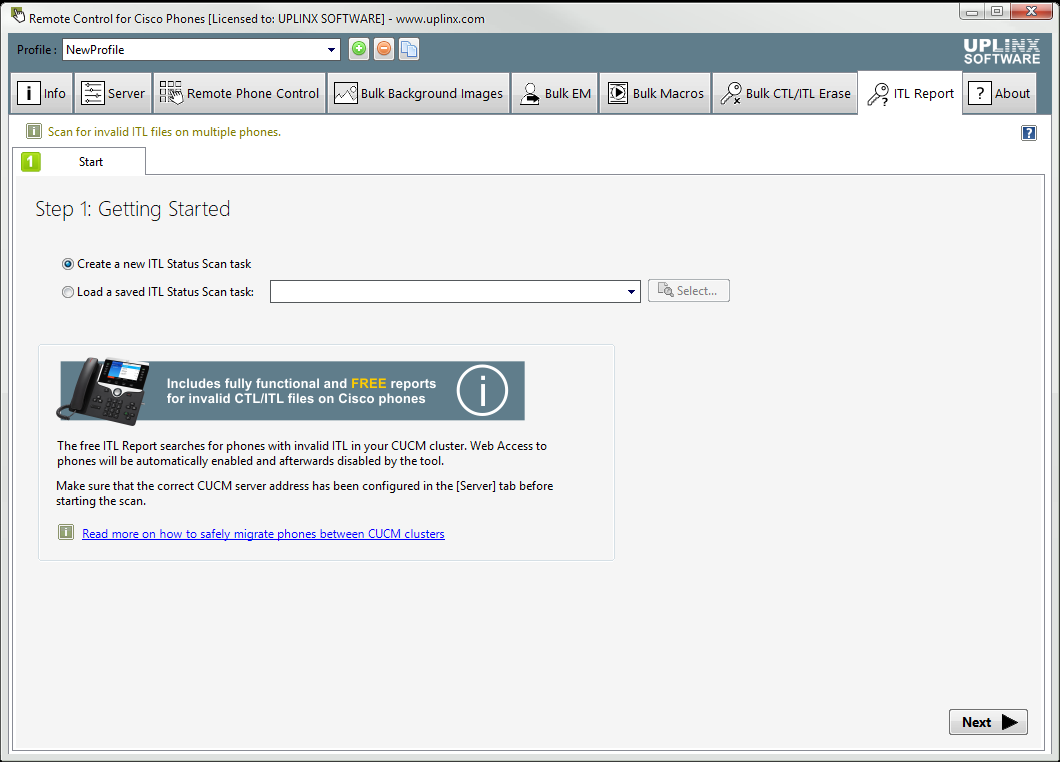Open the link about migrating phones between CUCM clusters
The width and height of the screenshot is (1060, 762).
coord(263,533)
